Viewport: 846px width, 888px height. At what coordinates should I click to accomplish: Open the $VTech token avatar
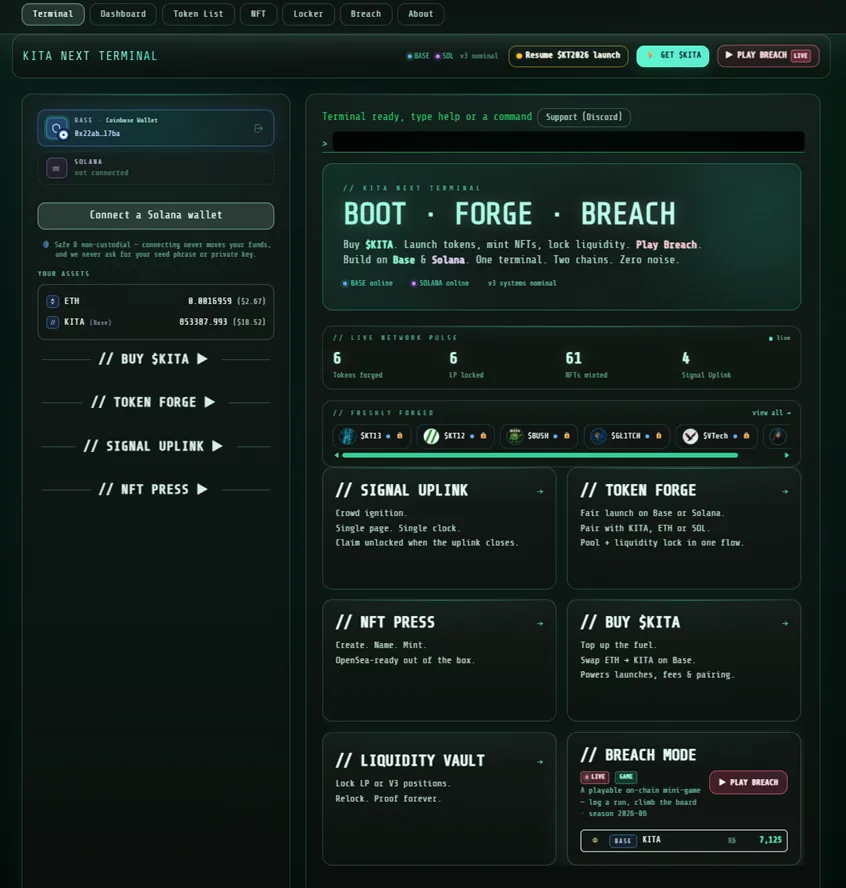point(690,436)
